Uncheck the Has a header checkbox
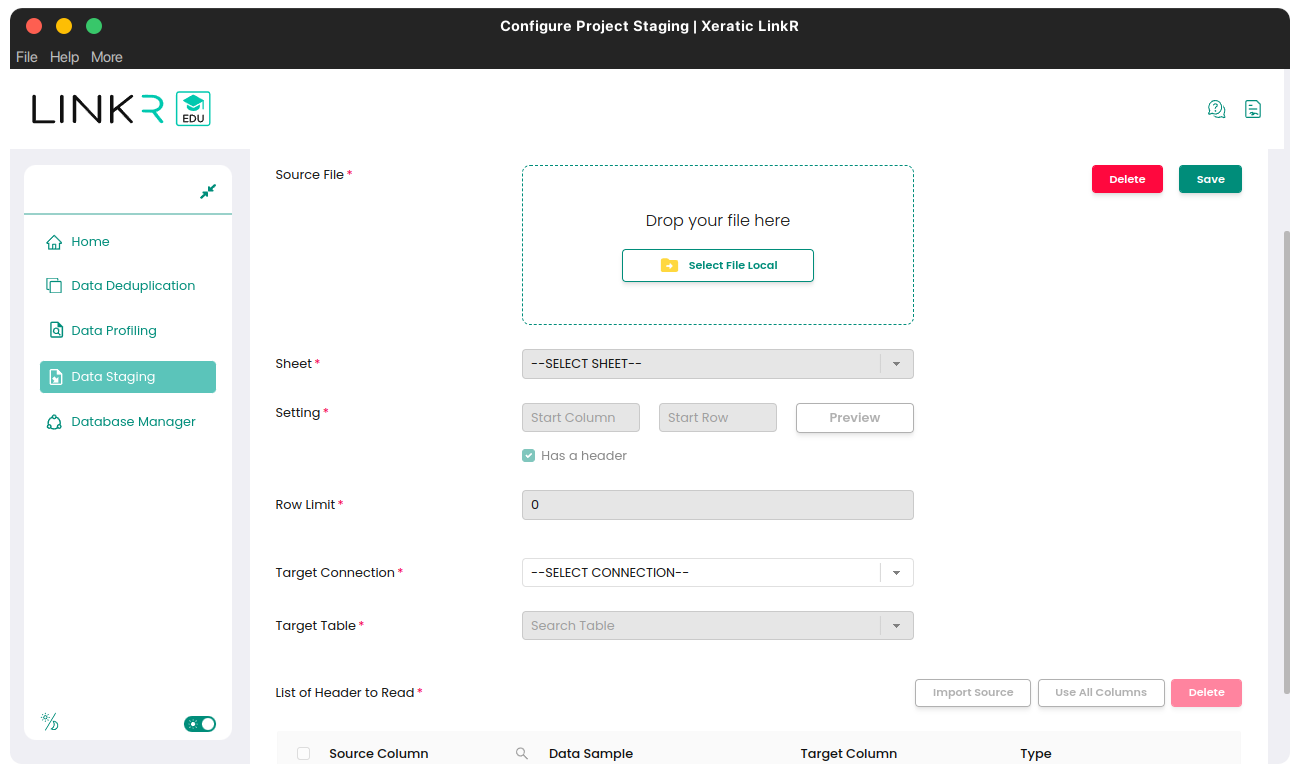 coord(529,456)
